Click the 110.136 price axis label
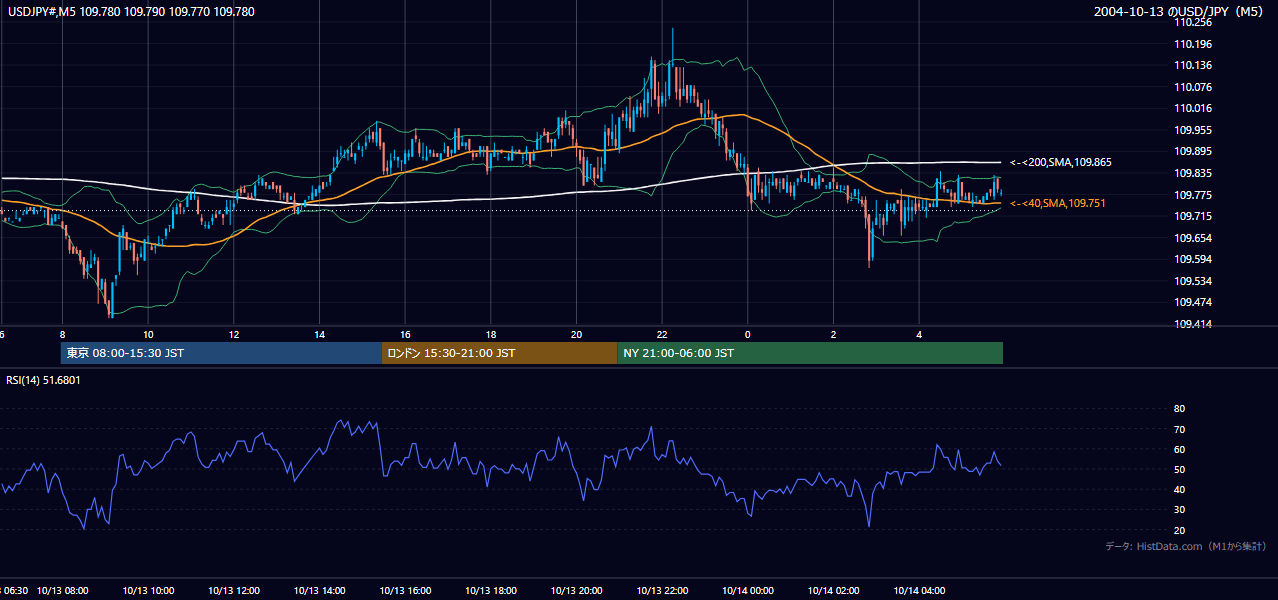Image resolution: width=1278 pixels, height=600 pixels. coord(1194,65)
